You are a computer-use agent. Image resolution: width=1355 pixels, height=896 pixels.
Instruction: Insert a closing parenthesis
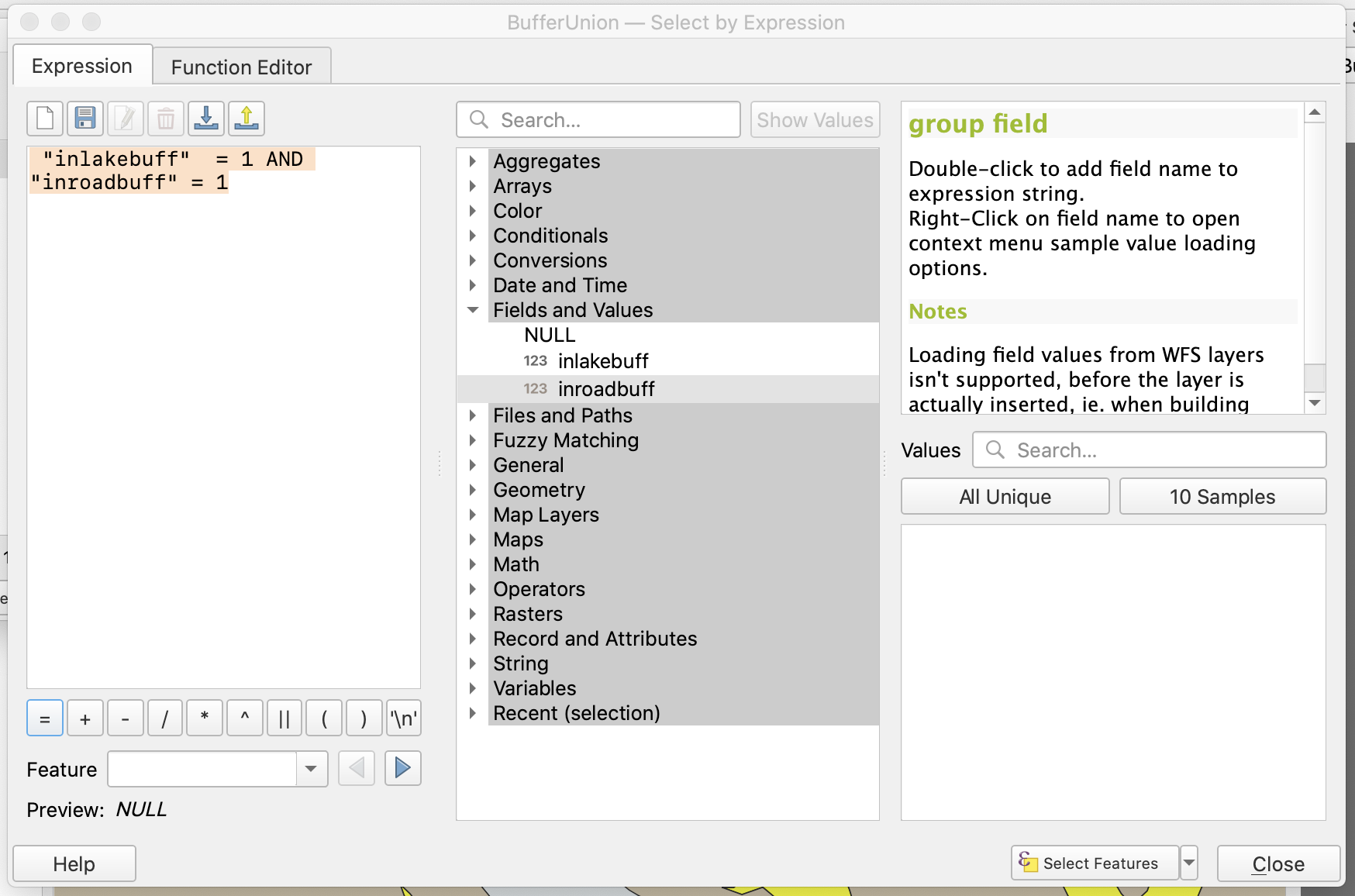tap(364, 719)
